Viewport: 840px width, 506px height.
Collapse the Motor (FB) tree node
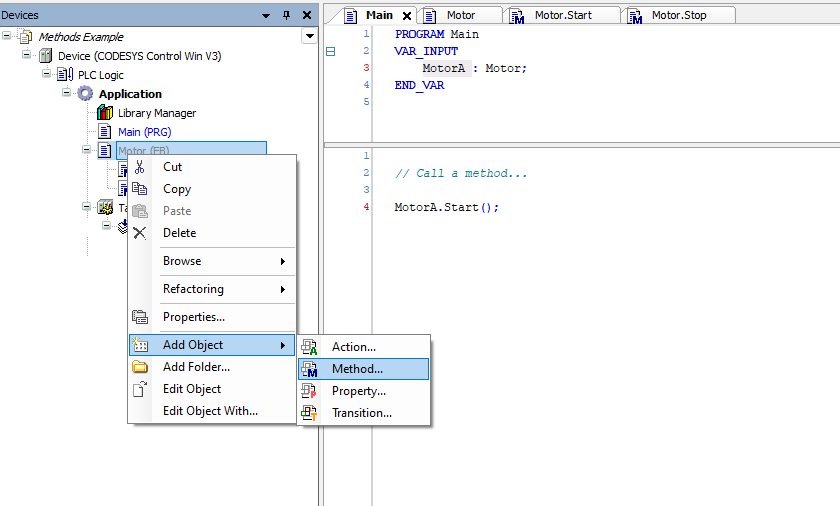click(x=86, y=149)
